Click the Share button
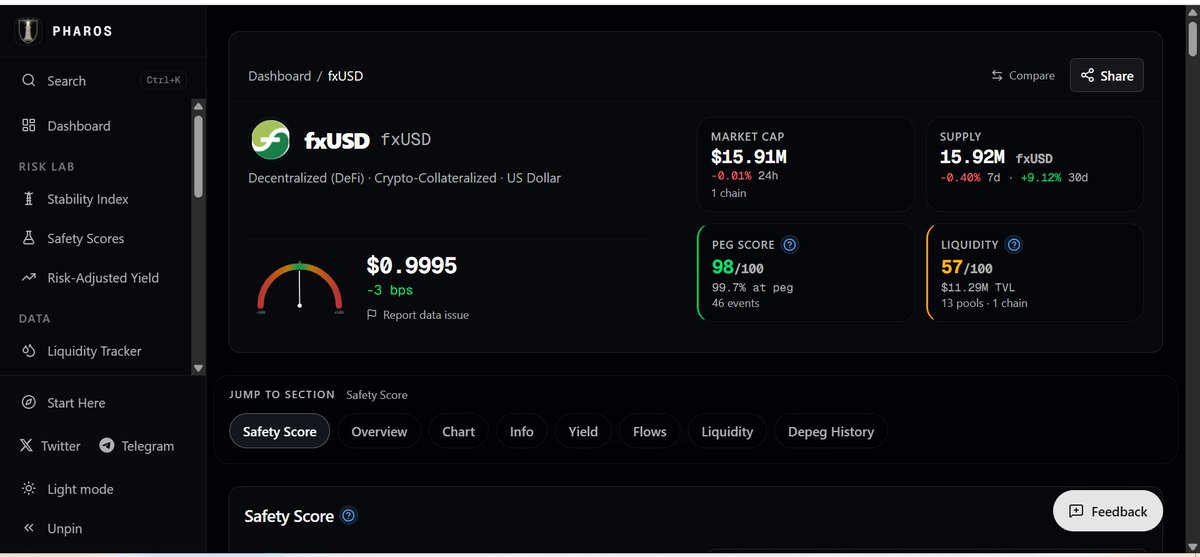This screenshot has width=1200, height=557. coord(1106,76)
